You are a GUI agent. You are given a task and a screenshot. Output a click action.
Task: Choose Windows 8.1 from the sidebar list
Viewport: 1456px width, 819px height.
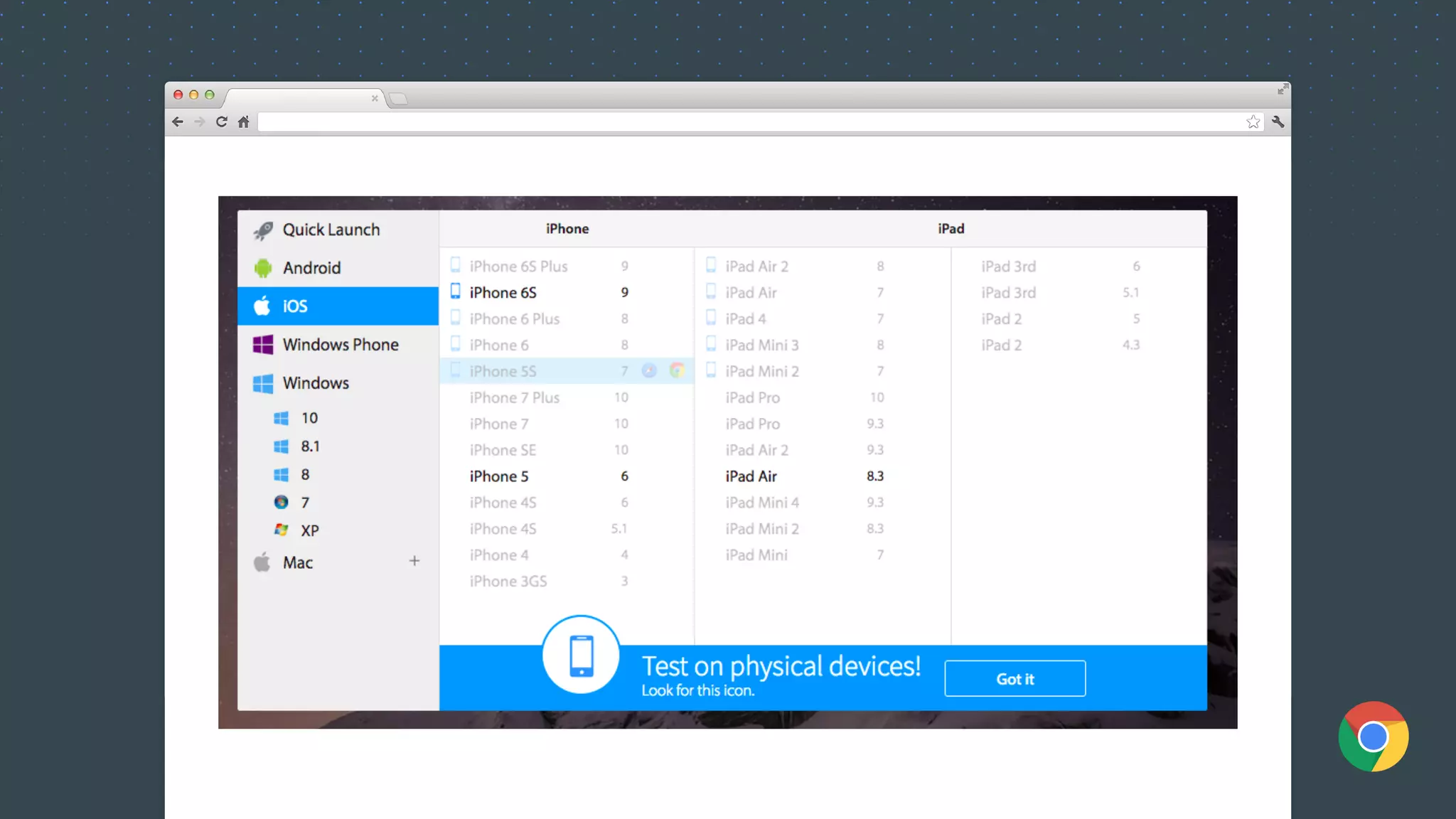click(x=310, y=446)
